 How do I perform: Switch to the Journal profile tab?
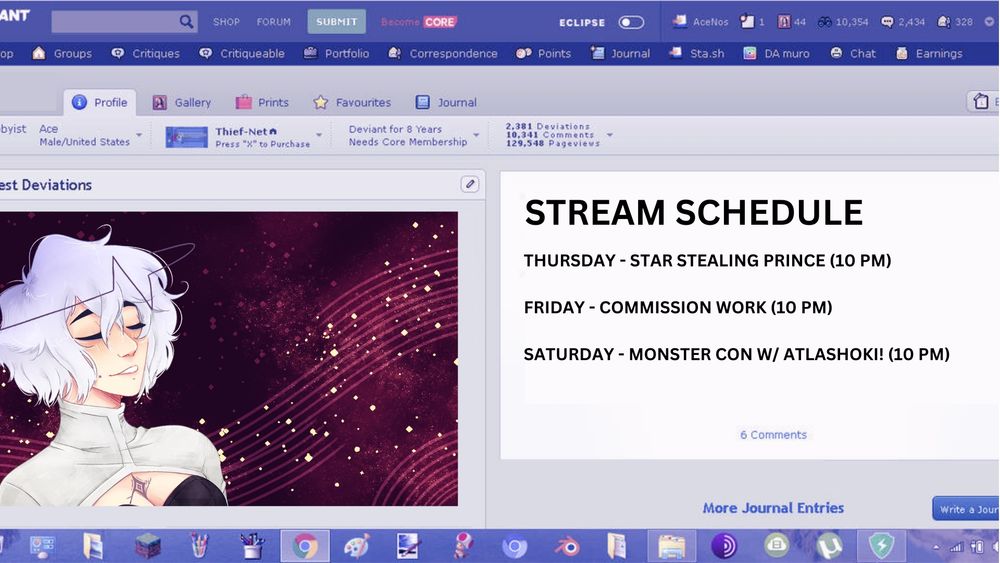446,102
